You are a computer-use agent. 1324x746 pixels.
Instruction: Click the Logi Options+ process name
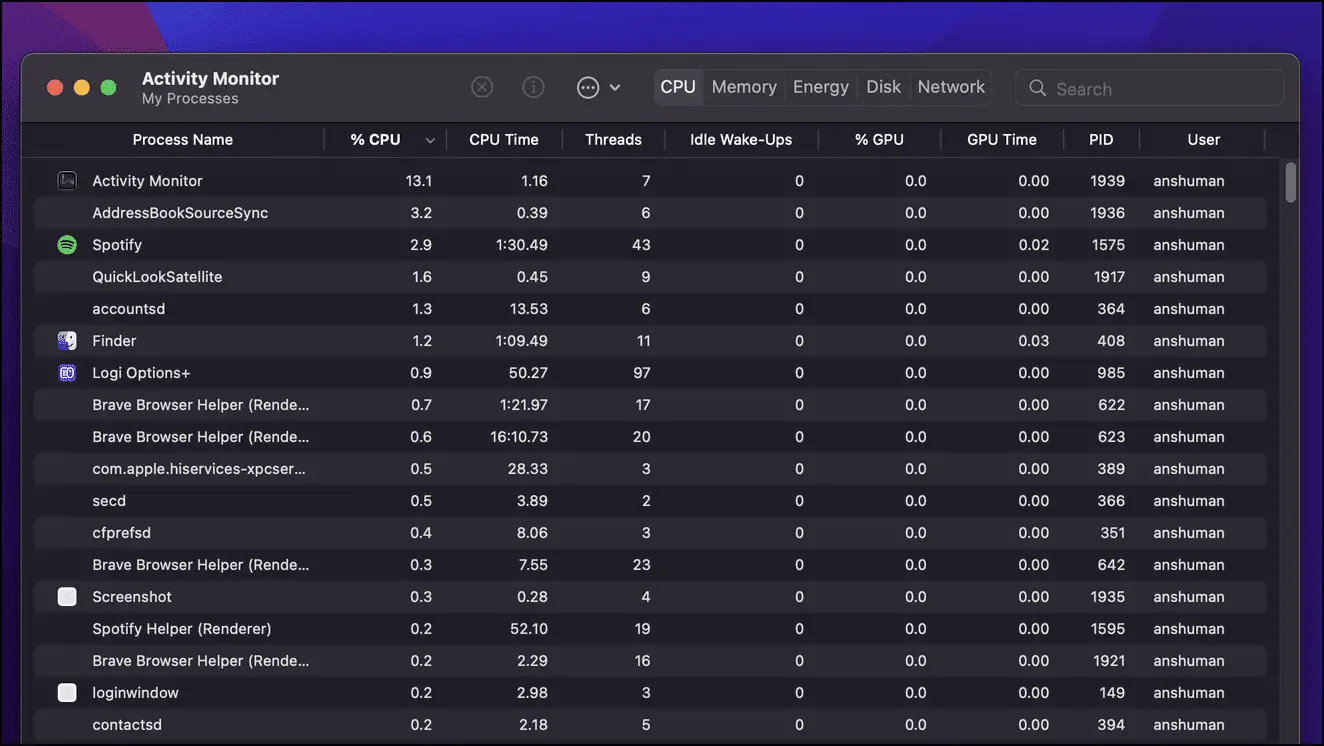click(x=141, y=373)
